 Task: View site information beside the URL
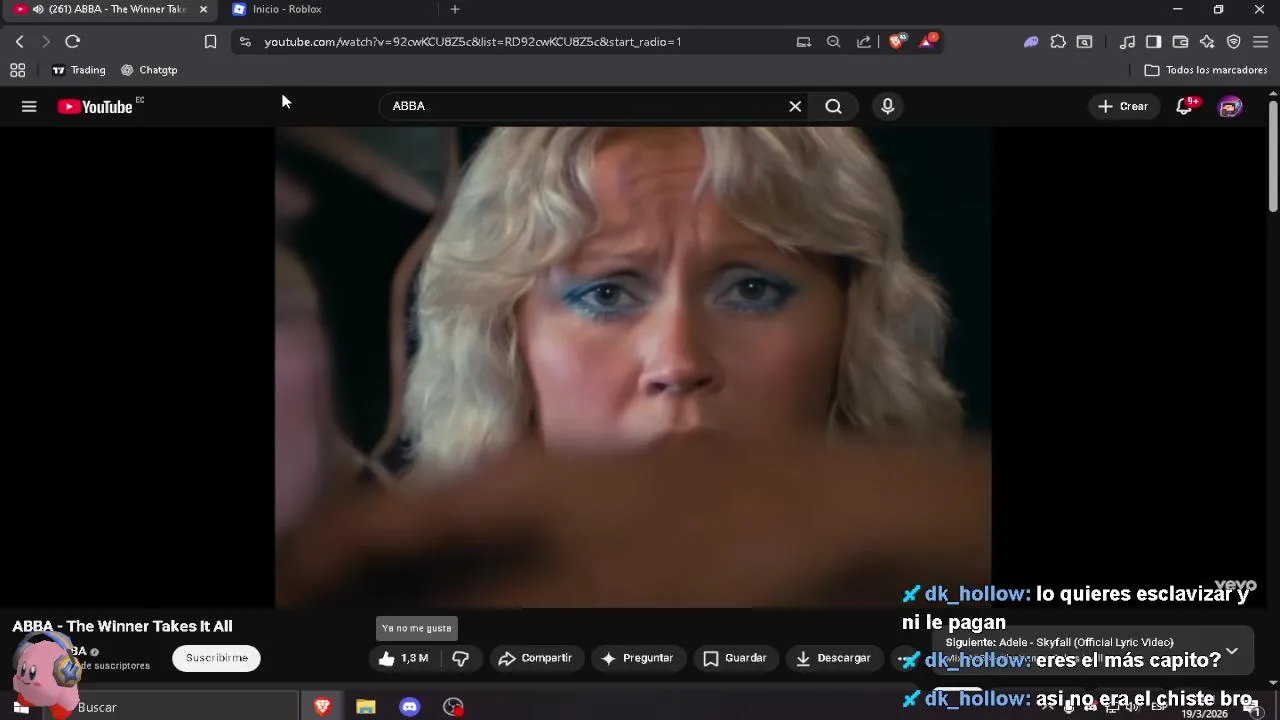point(245,42)
